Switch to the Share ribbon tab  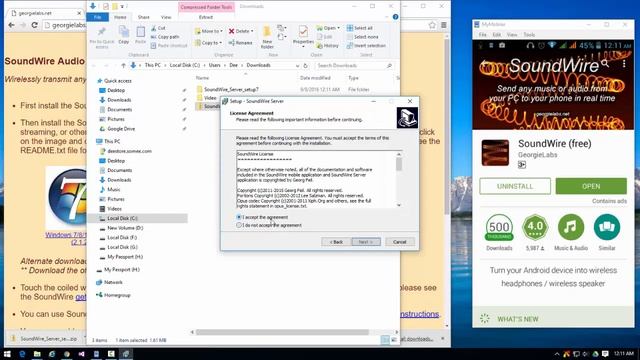(144, 17)
